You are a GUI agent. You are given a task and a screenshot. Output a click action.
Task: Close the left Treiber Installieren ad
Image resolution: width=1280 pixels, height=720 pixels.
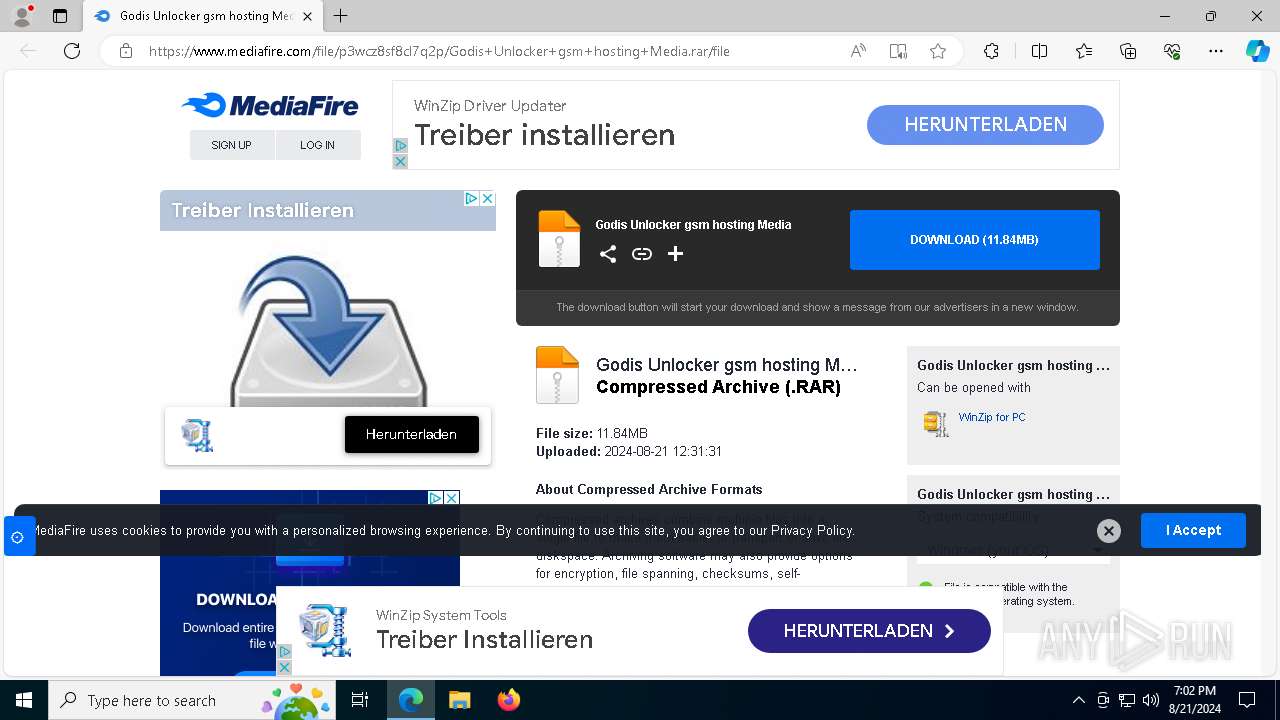487,198
